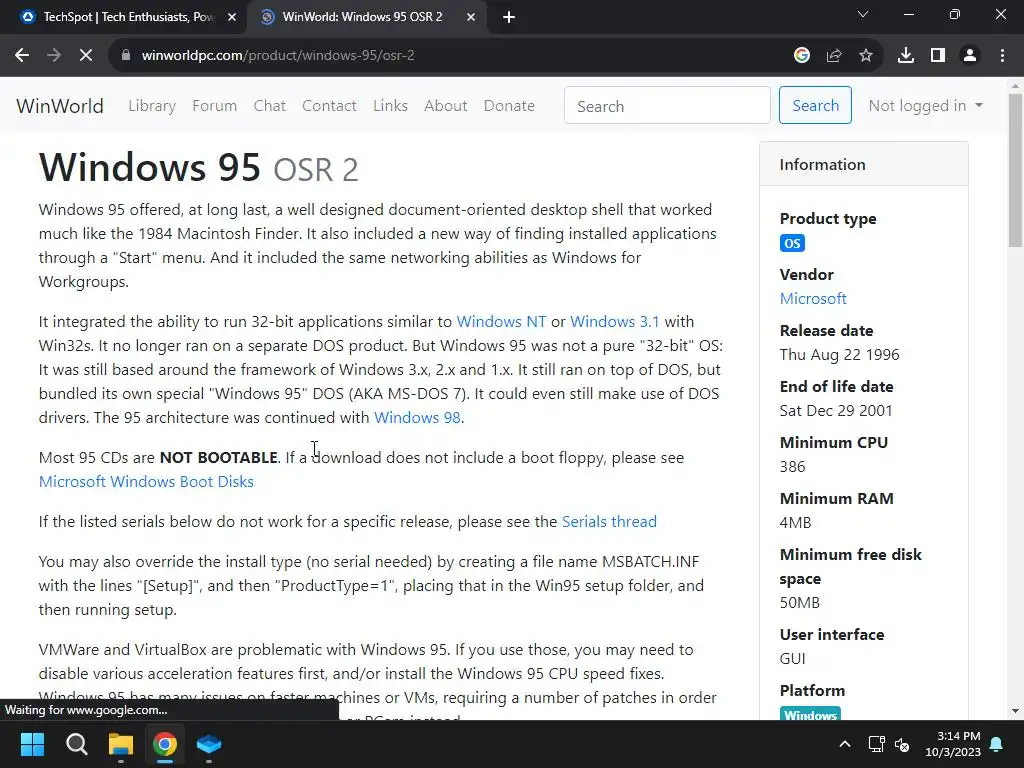Click the address bar URL

coord(278,56)
